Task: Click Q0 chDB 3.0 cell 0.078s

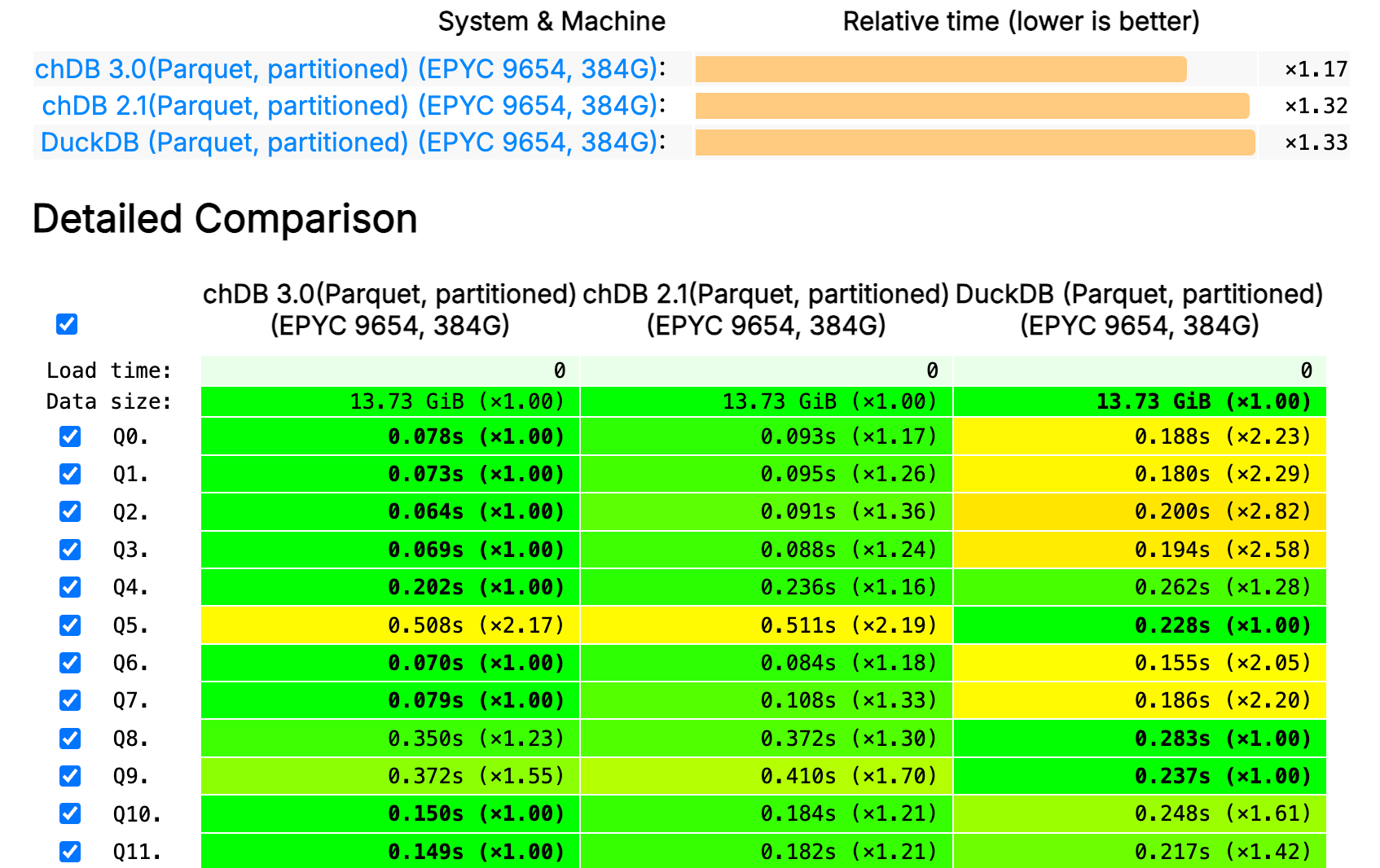Action: pos(390,436)
